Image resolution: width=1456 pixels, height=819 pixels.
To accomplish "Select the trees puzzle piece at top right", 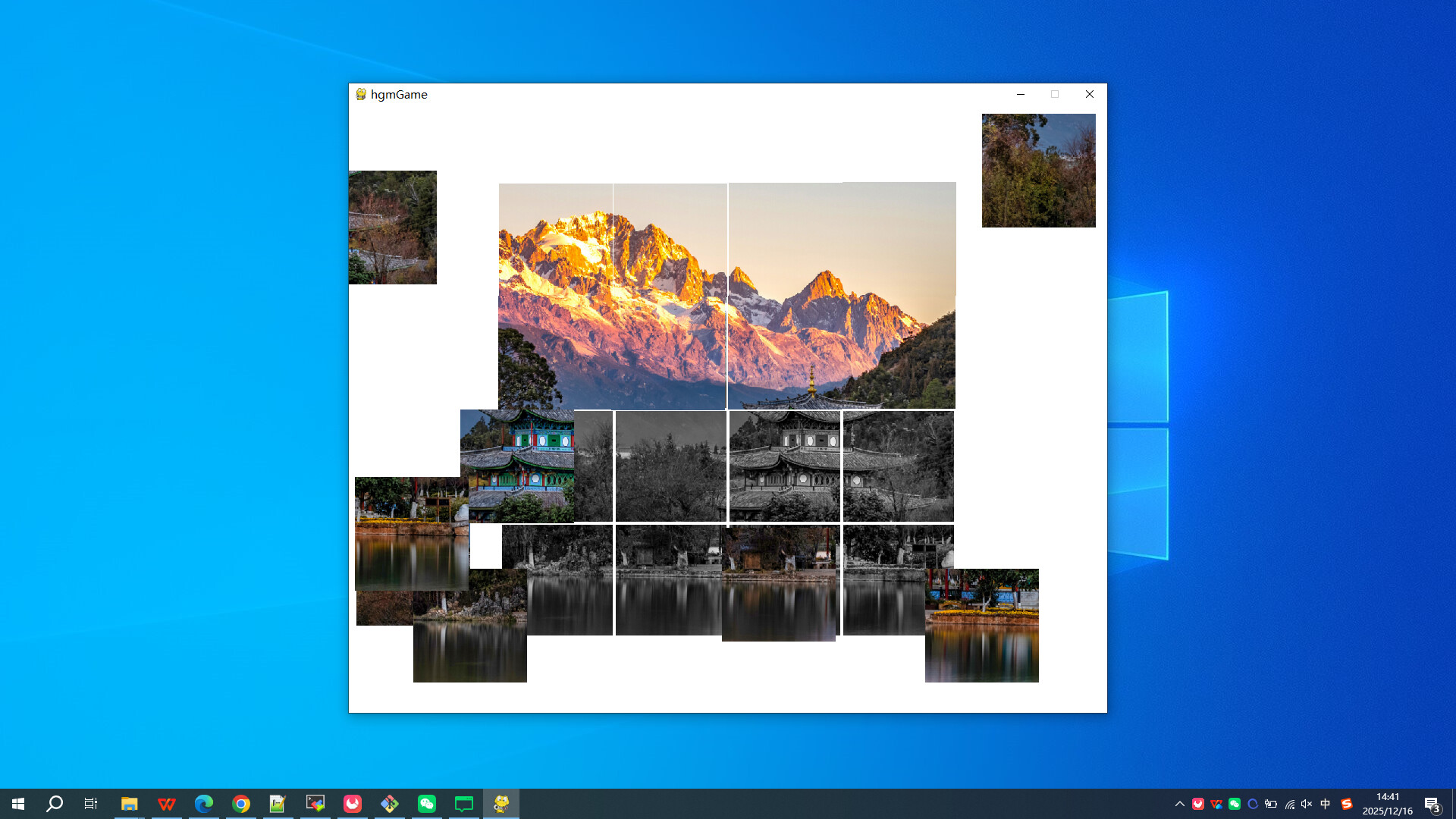I will (x=1038, y=170).
